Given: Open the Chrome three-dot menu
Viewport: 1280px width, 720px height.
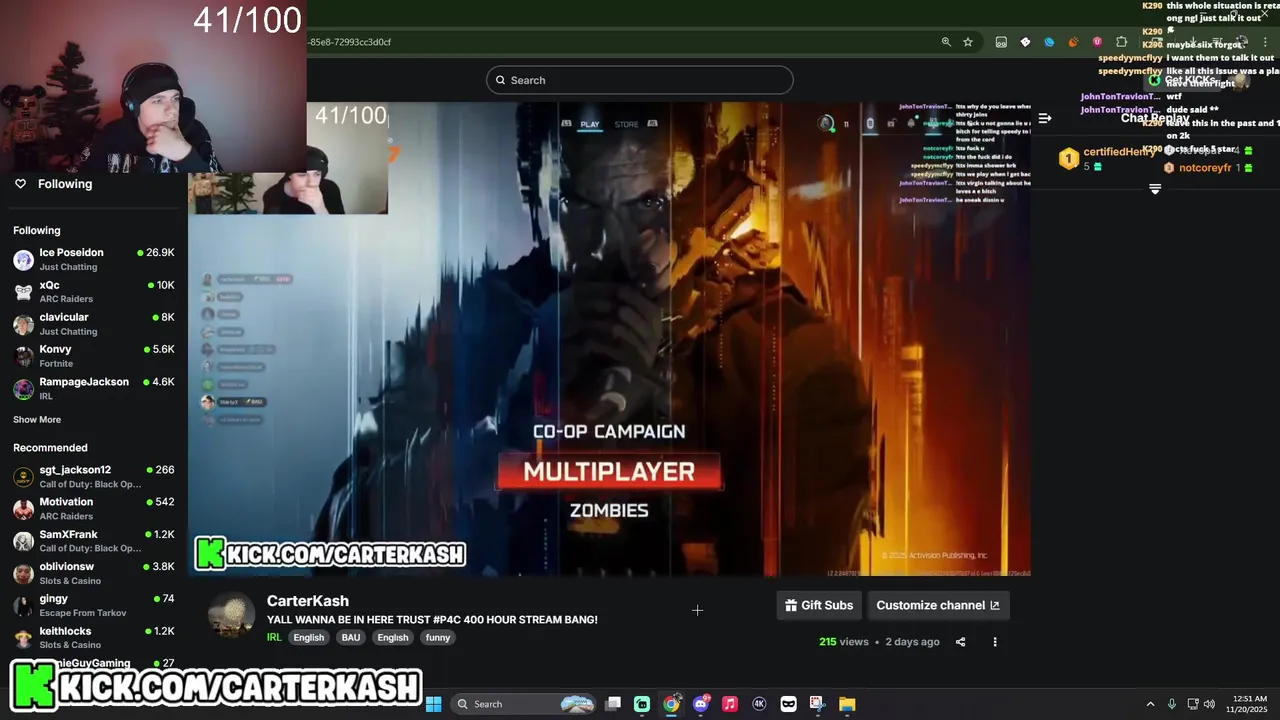Looking at the screenshot, I should point(1265,42).
